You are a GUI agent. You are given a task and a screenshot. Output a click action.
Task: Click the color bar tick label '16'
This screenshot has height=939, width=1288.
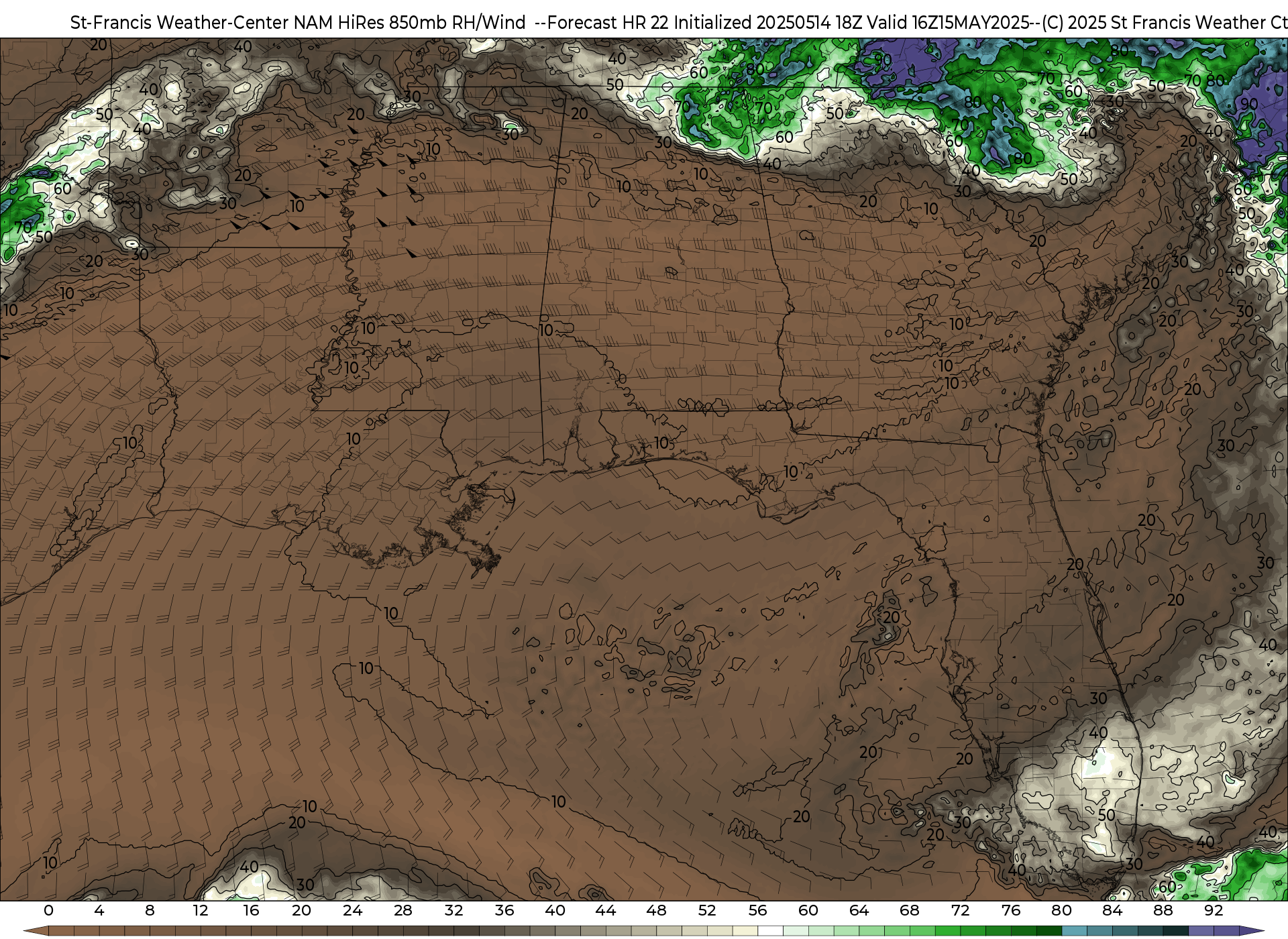251,911
